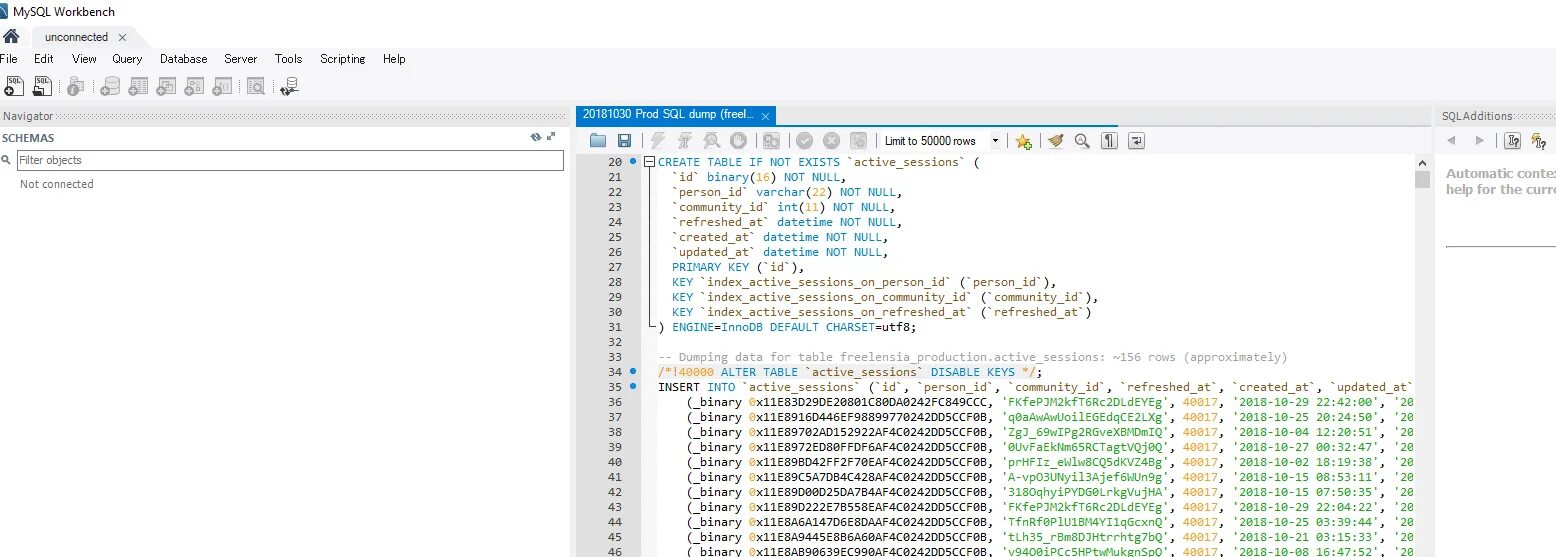Open the Edit menu
This screenshot has height=557, width=1556.
point(44,59)
